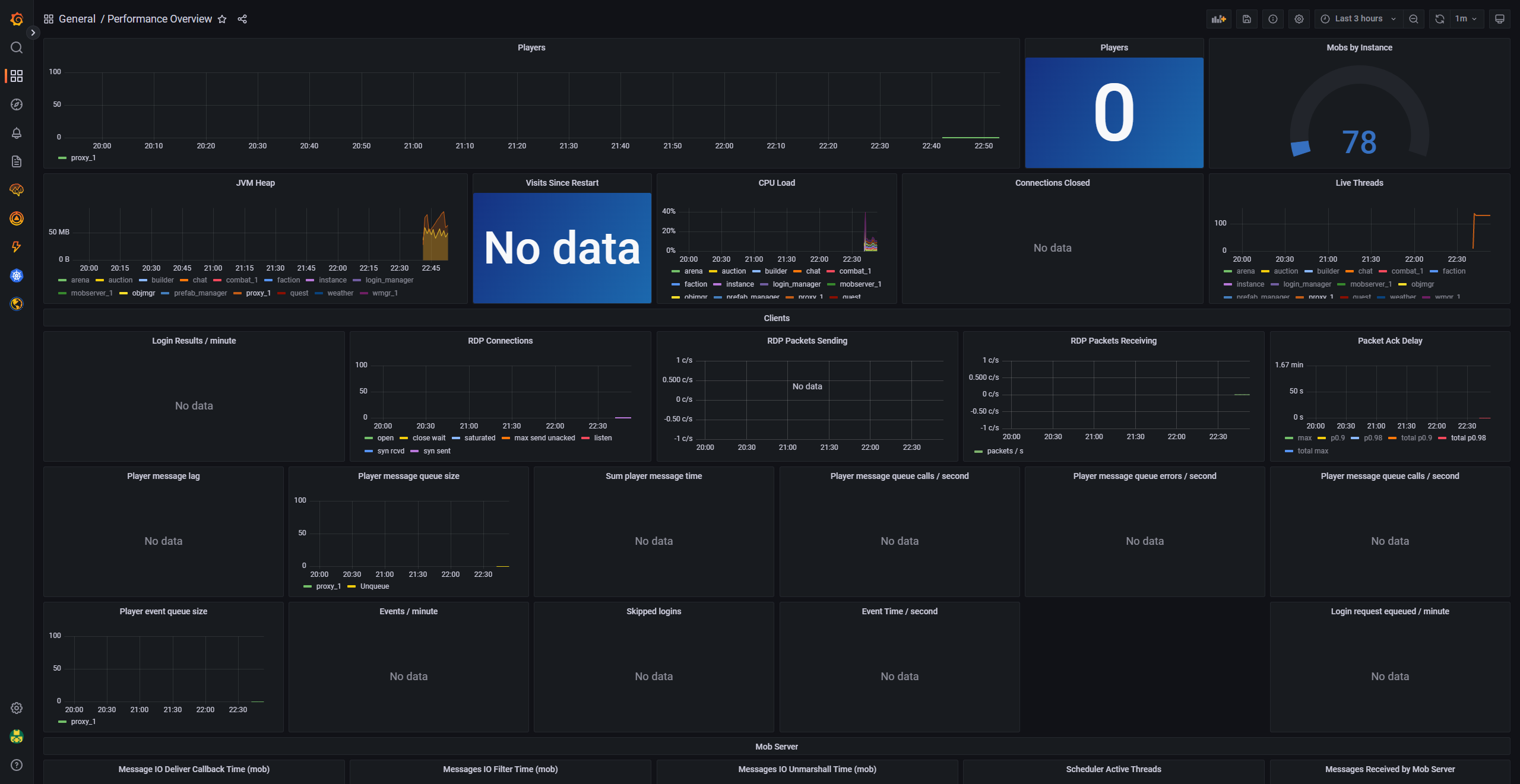Click the max send unacked legend swatch

pyautogui.click(x=506, y=438)
